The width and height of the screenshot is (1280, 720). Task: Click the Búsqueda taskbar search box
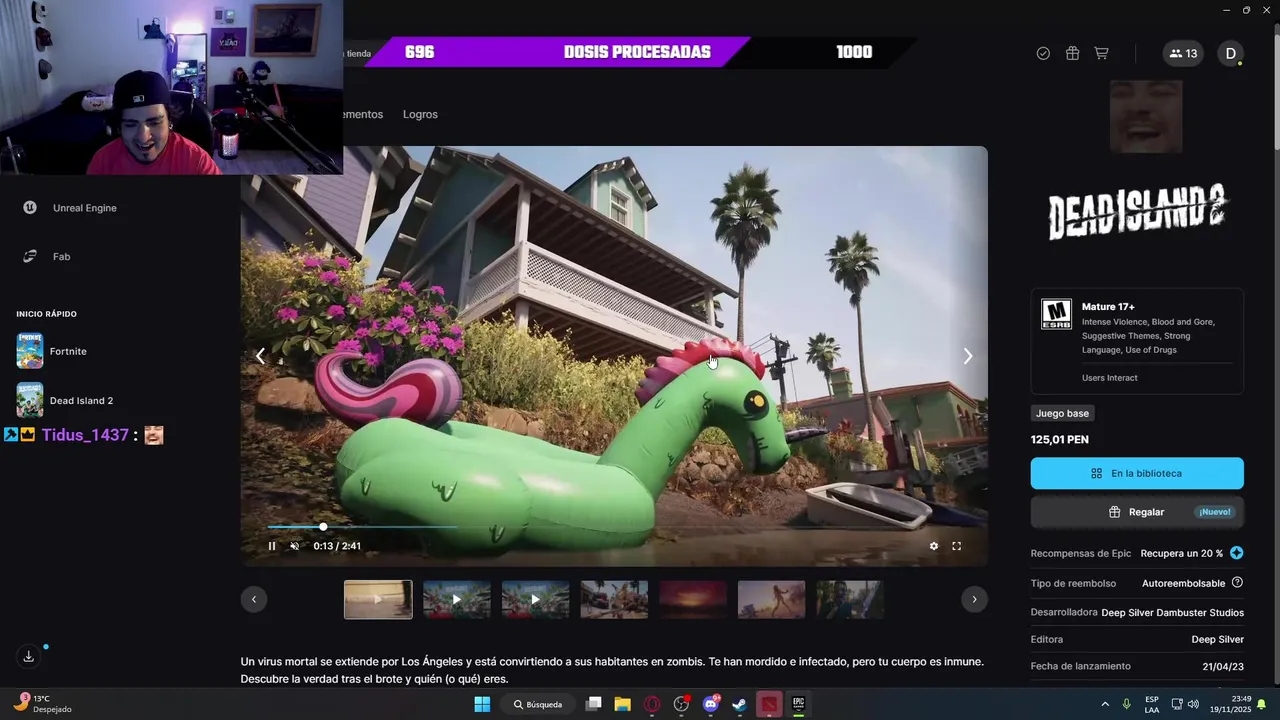(540, 704)
